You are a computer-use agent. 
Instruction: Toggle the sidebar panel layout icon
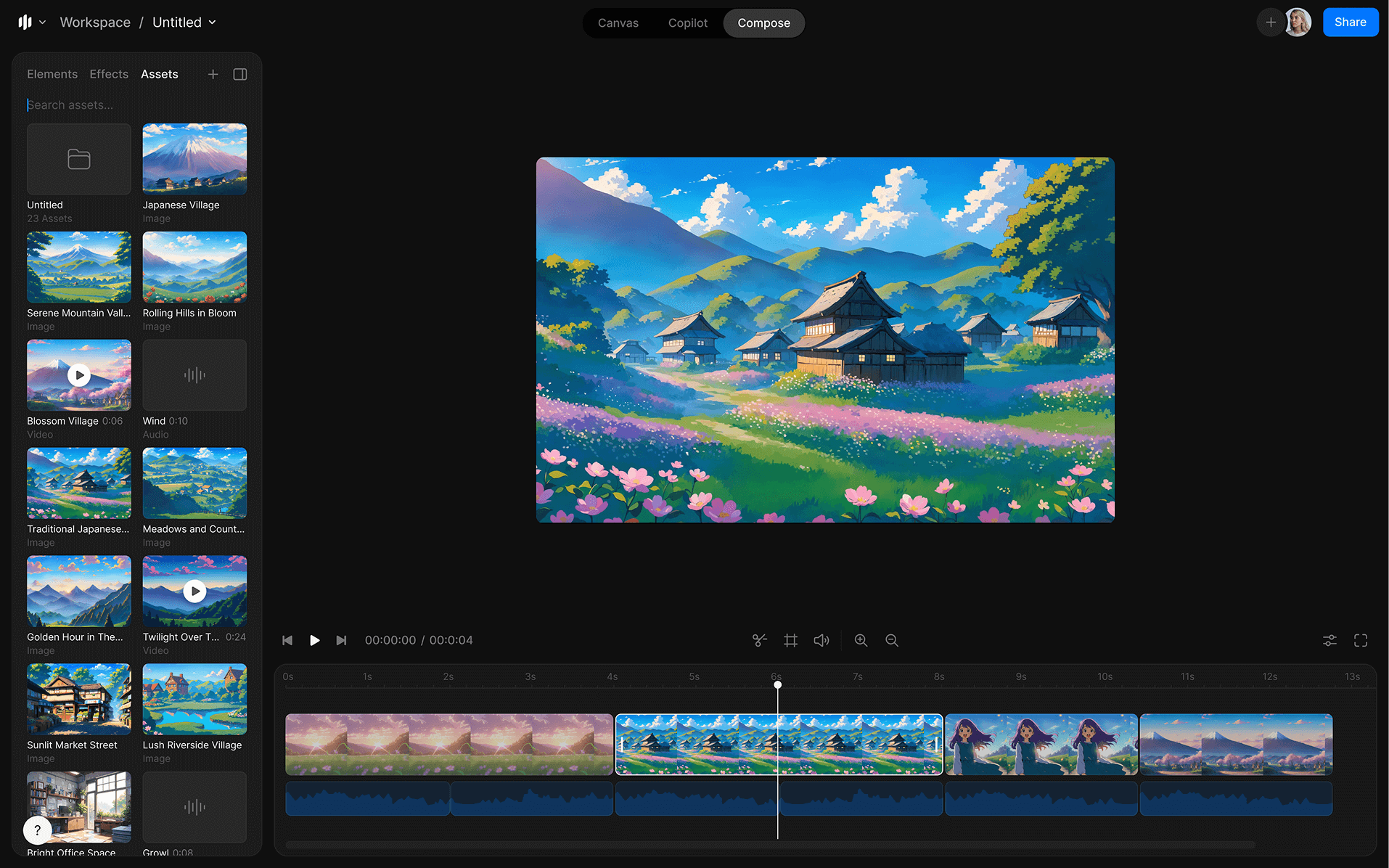(240, 74)
